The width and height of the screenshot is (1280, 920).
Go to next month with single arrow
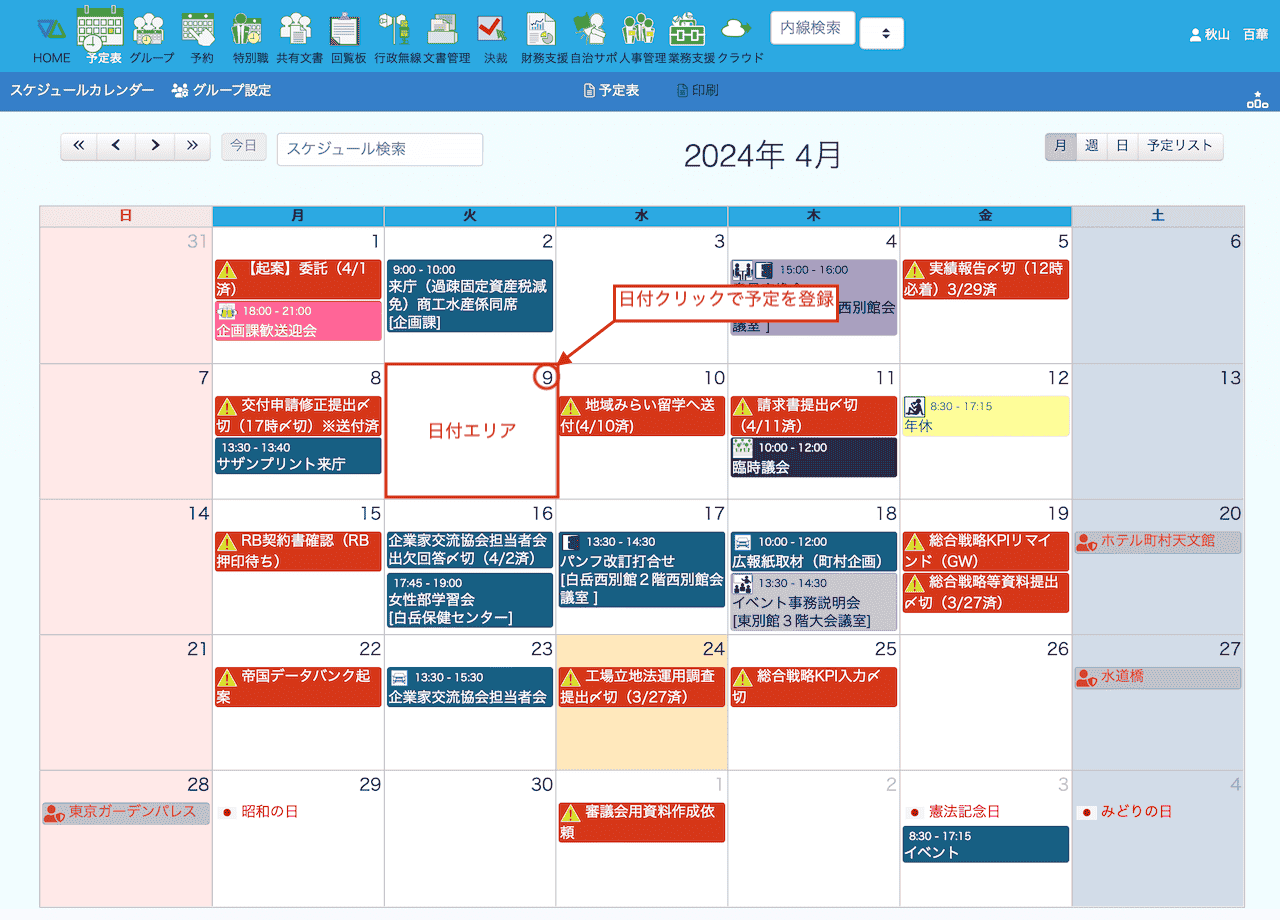click(x=155, y=146)
